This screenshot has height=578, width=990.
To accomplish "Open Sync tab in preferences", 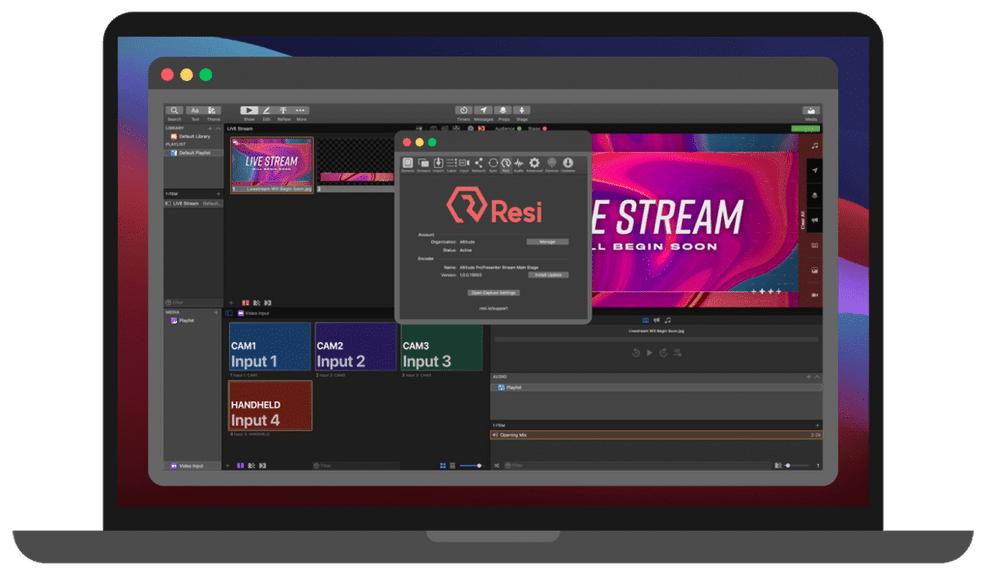I will click(x=493, y=164).
